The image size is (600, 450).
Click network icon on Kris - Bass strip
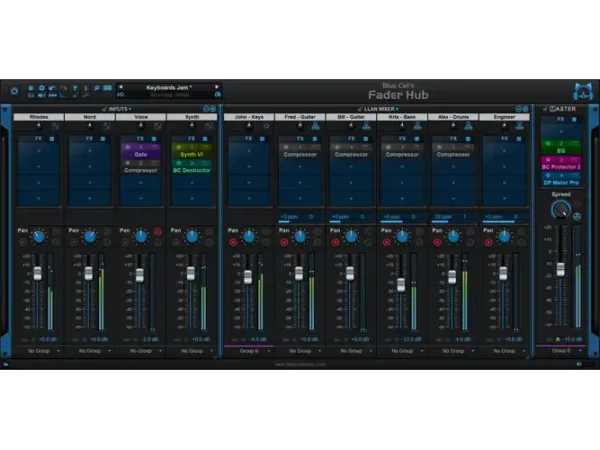417,126
